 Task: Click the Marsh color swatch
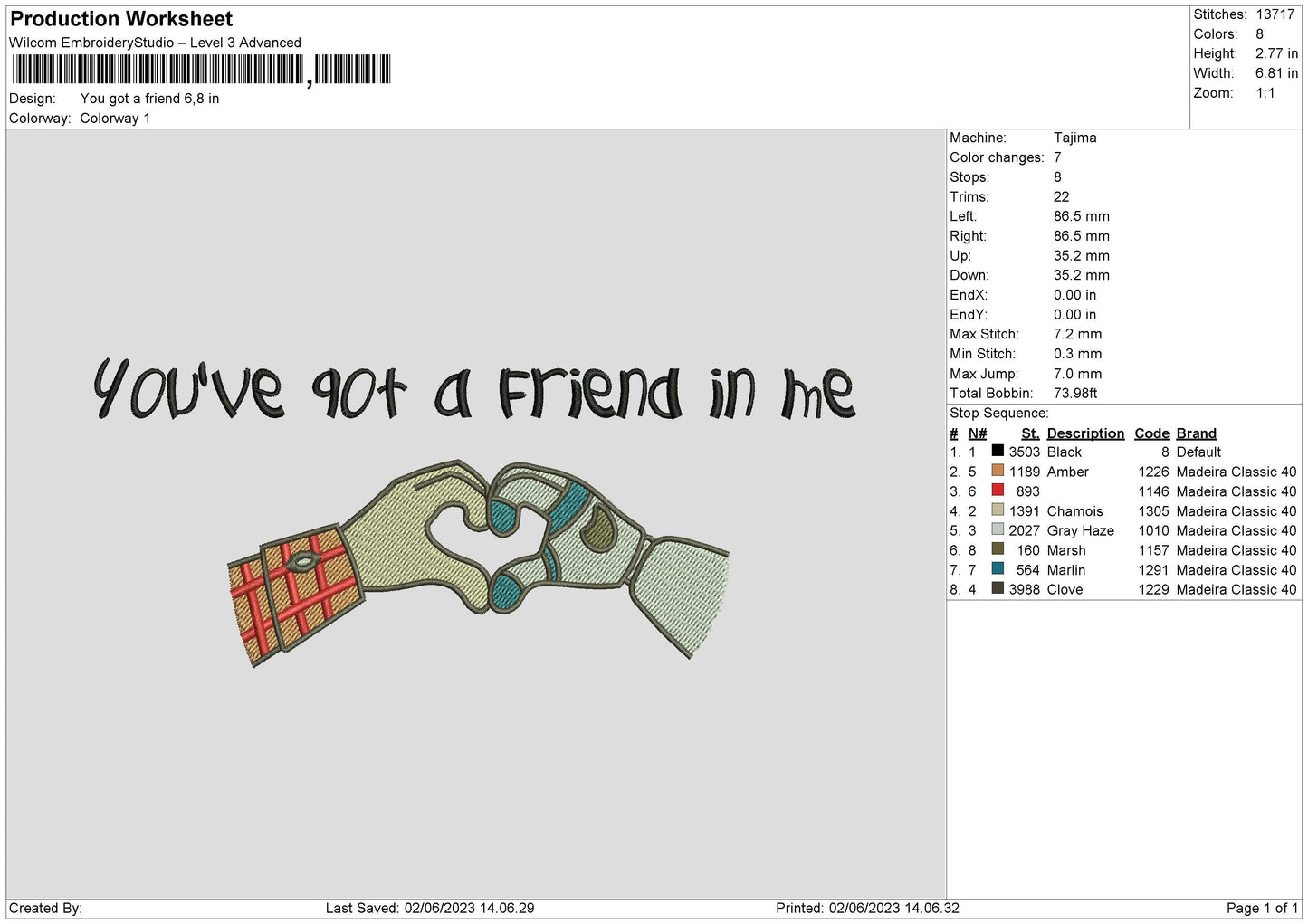pyautogui.click(x=998, y=549)
